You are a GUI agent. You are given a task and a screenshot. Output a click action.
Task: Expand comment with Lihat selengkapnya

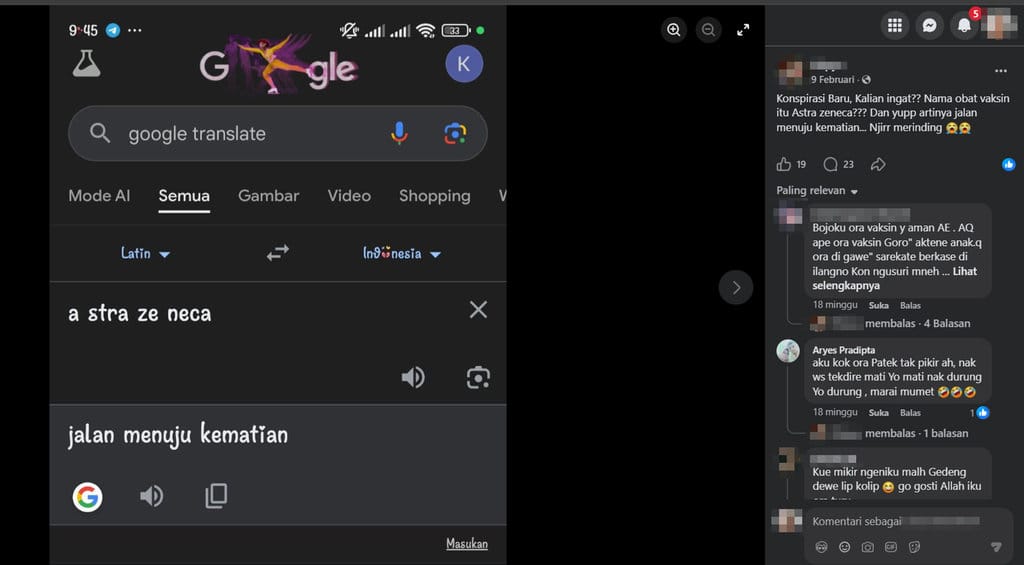(895, 278)
